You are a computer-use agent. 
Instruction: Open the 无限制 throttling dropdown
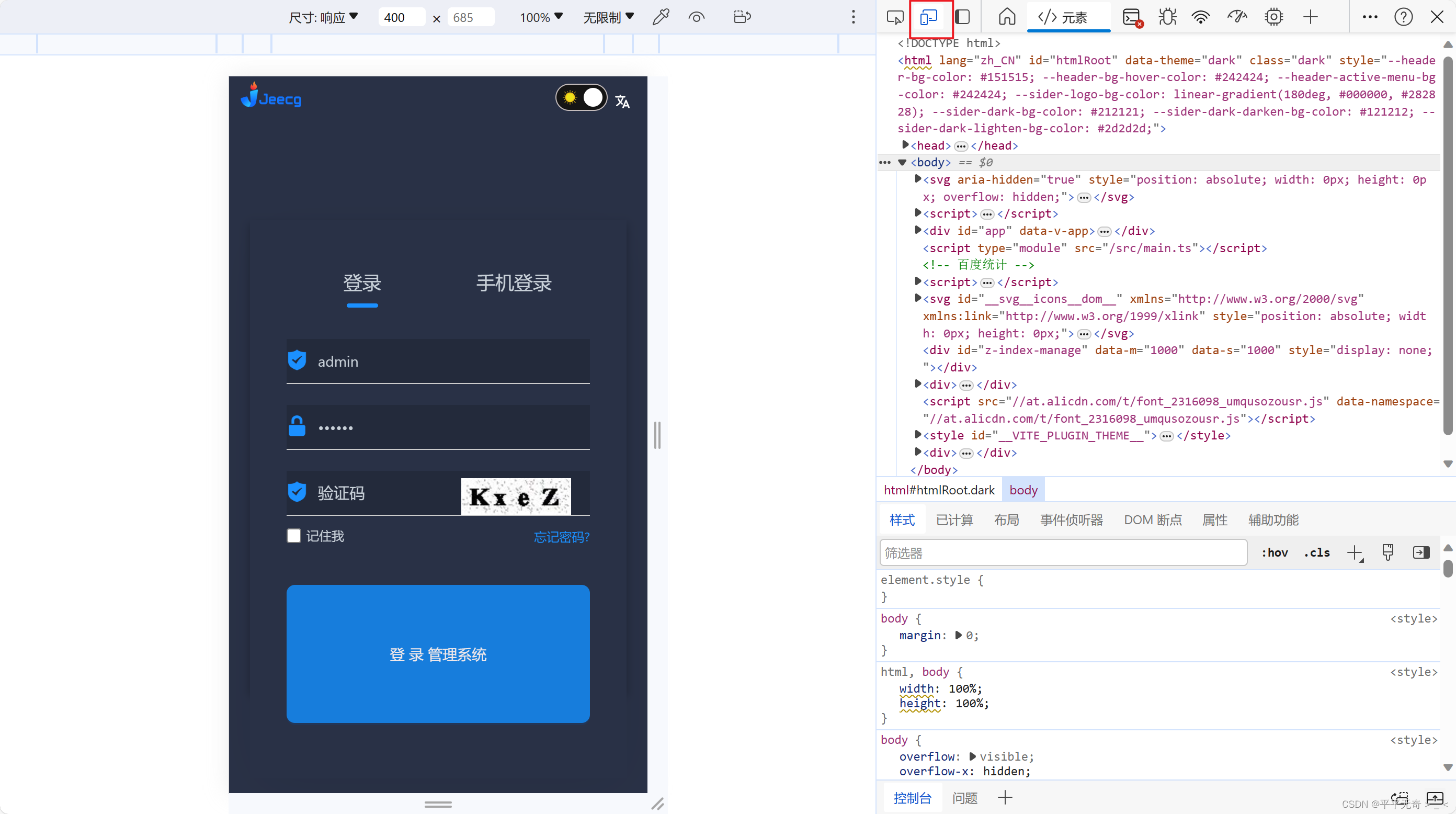609,17
